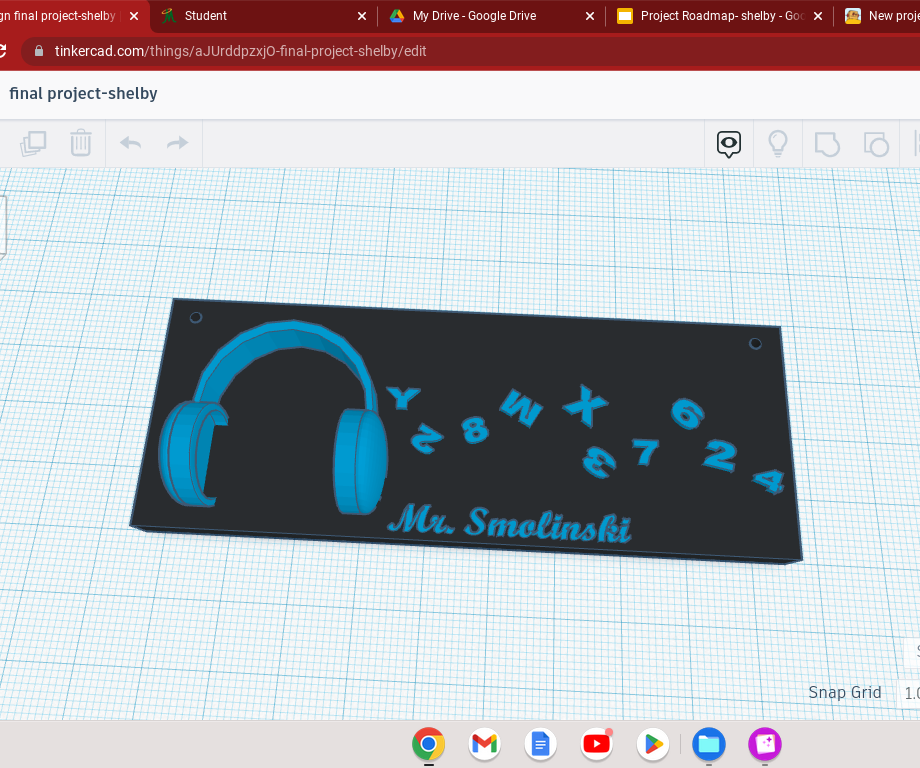The image size is (920, 768).
Task: Open Gmail from the shelf
Action: point(484,744)
